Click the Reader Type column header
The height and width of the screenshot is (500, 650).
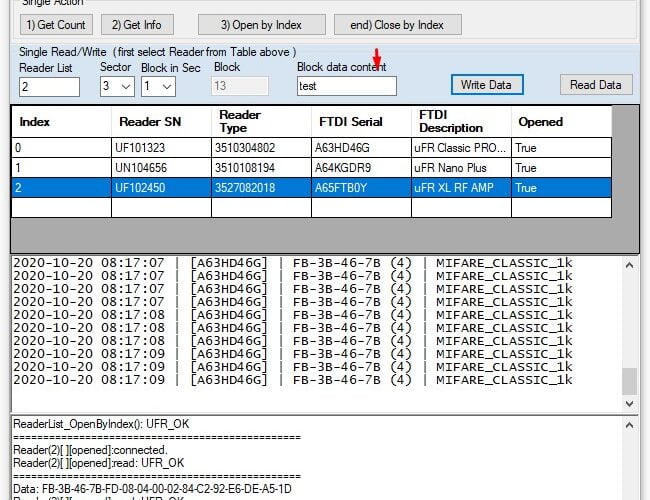coord(261,121)
